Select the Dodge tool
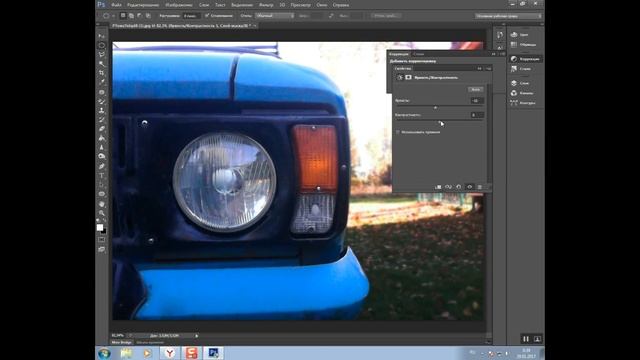This screenshot has width=640, height=360. tap(101, 156)
